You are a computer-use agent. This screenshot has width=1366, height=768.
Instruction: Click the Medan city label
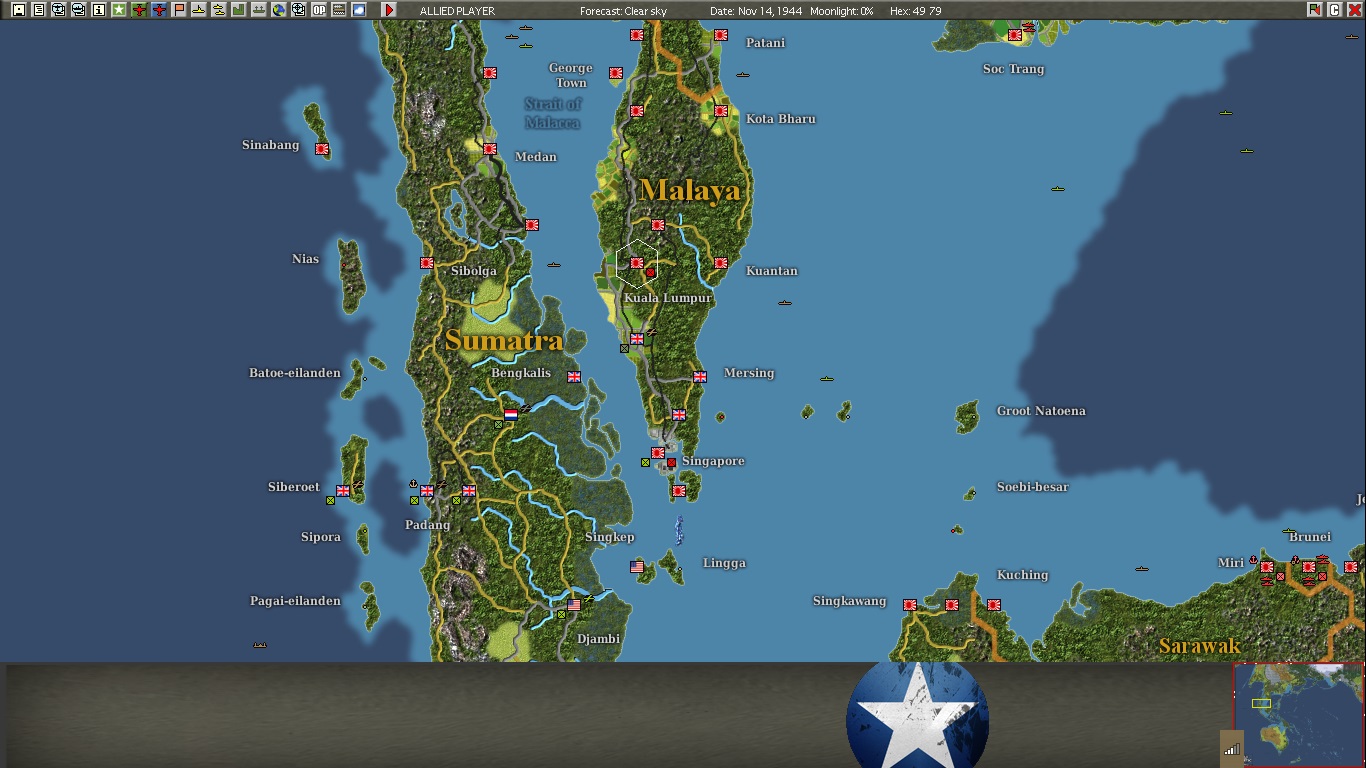click(536, 157)
